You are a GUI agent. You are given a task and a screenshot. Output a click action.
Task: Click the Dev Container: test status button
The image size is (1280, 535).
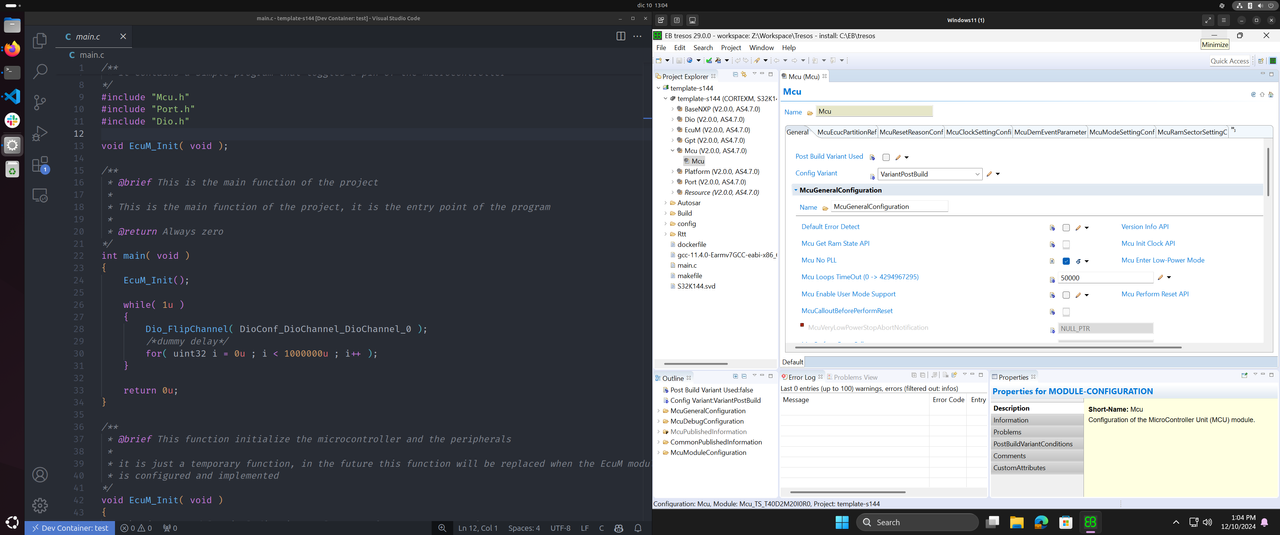[x=68, y=528]
